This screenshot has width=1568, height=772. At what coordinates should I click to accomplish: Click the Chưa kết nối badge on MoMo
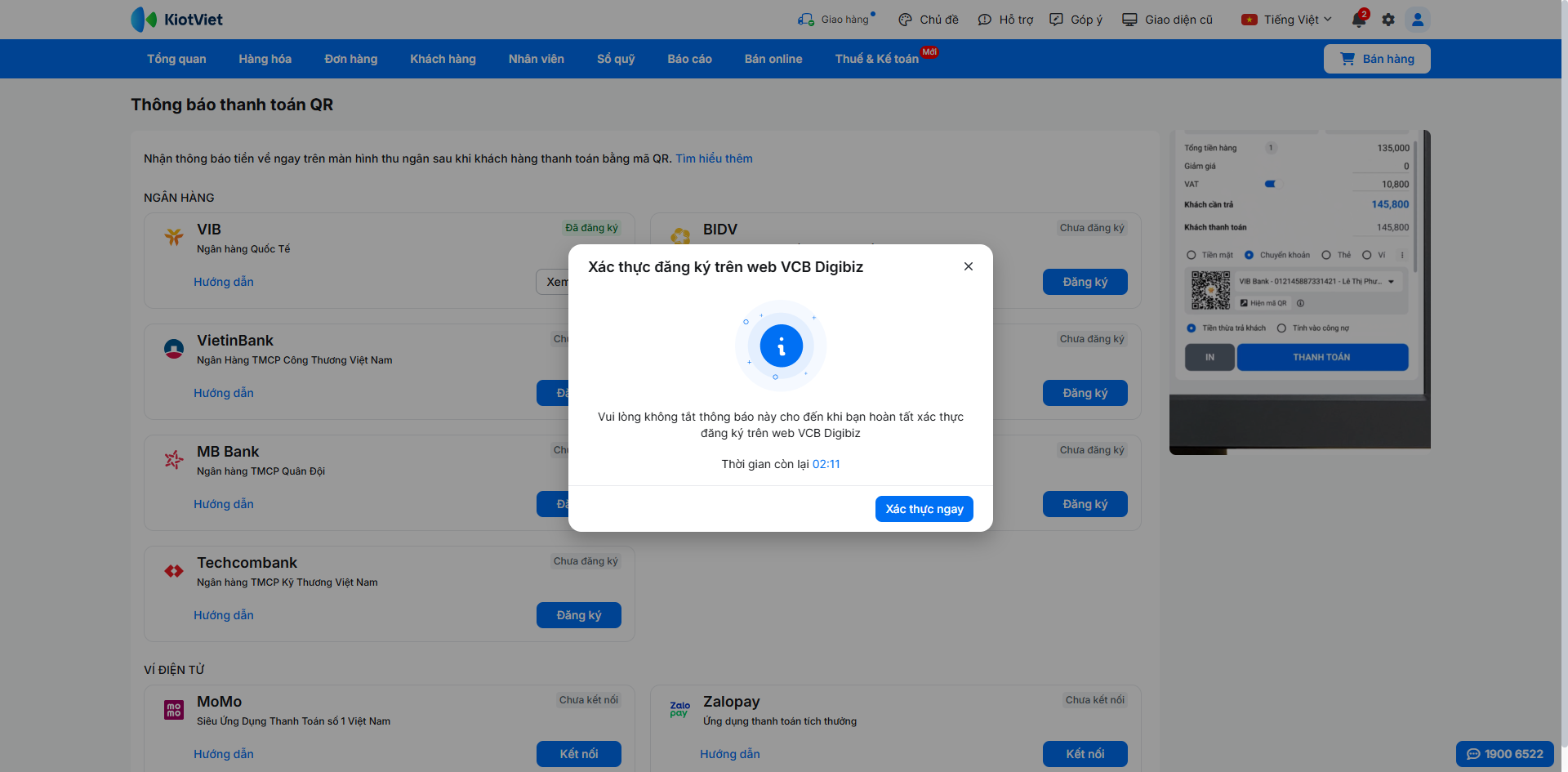(x=589, y=700)
